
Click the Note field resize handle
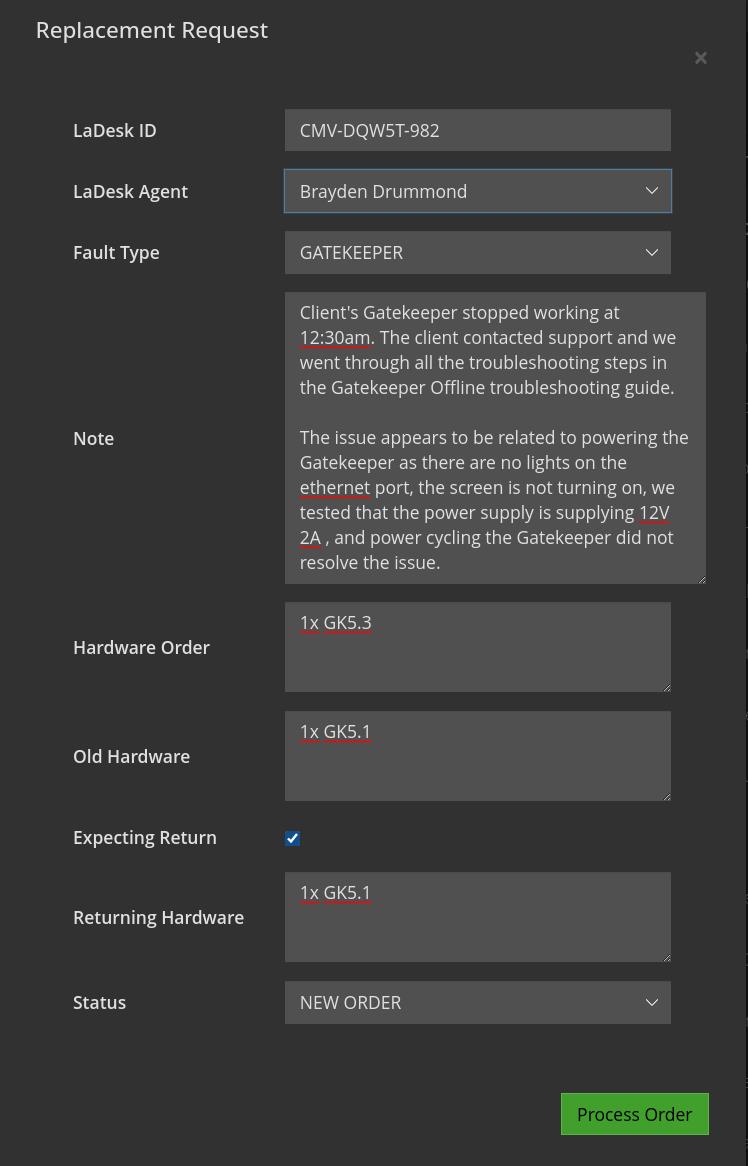[x=700, y=578]
